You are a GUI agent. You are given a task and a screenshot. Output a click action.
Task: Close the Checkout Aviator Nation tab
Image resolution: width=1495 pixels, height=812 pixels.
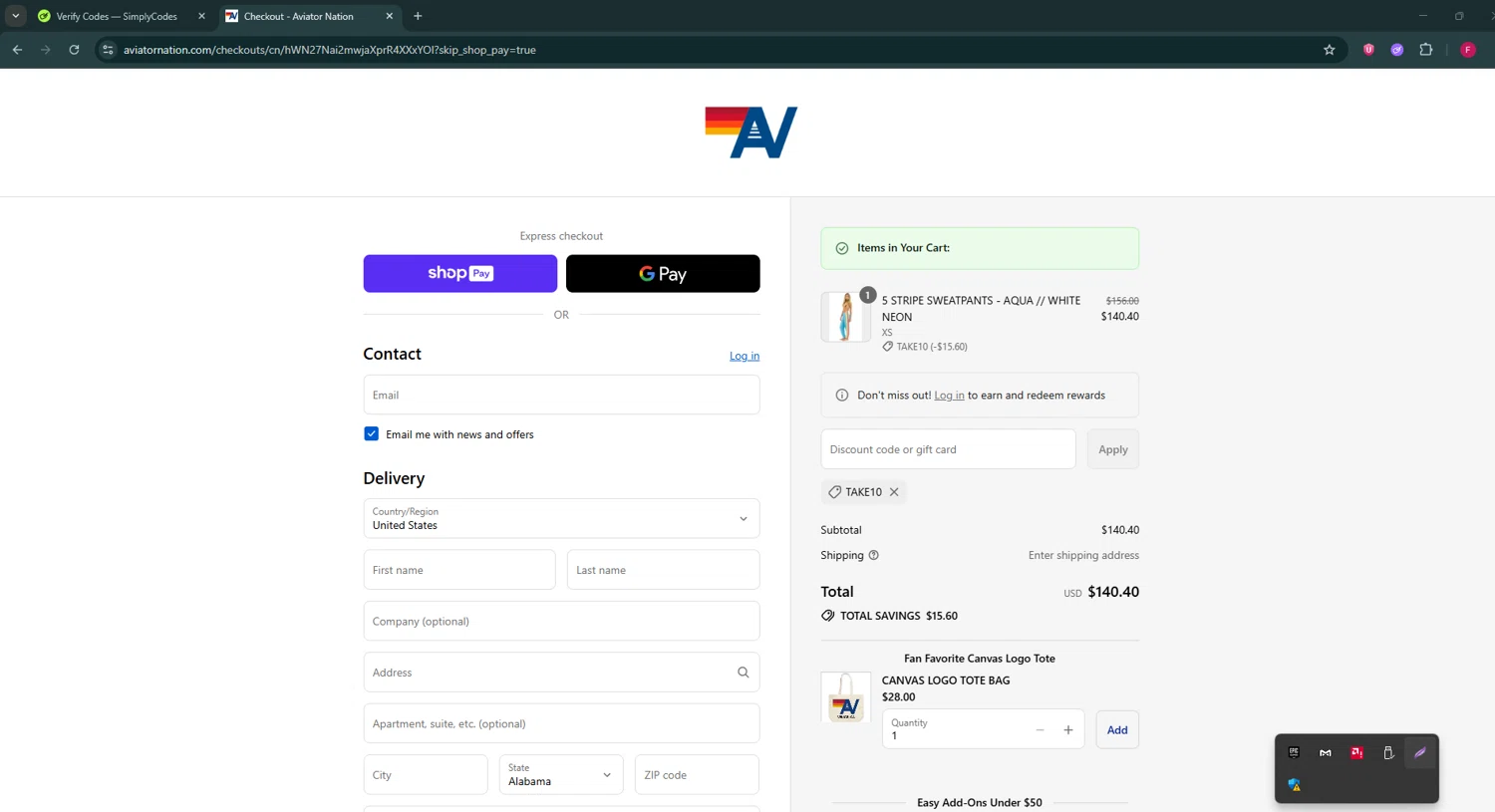(389, 16)
